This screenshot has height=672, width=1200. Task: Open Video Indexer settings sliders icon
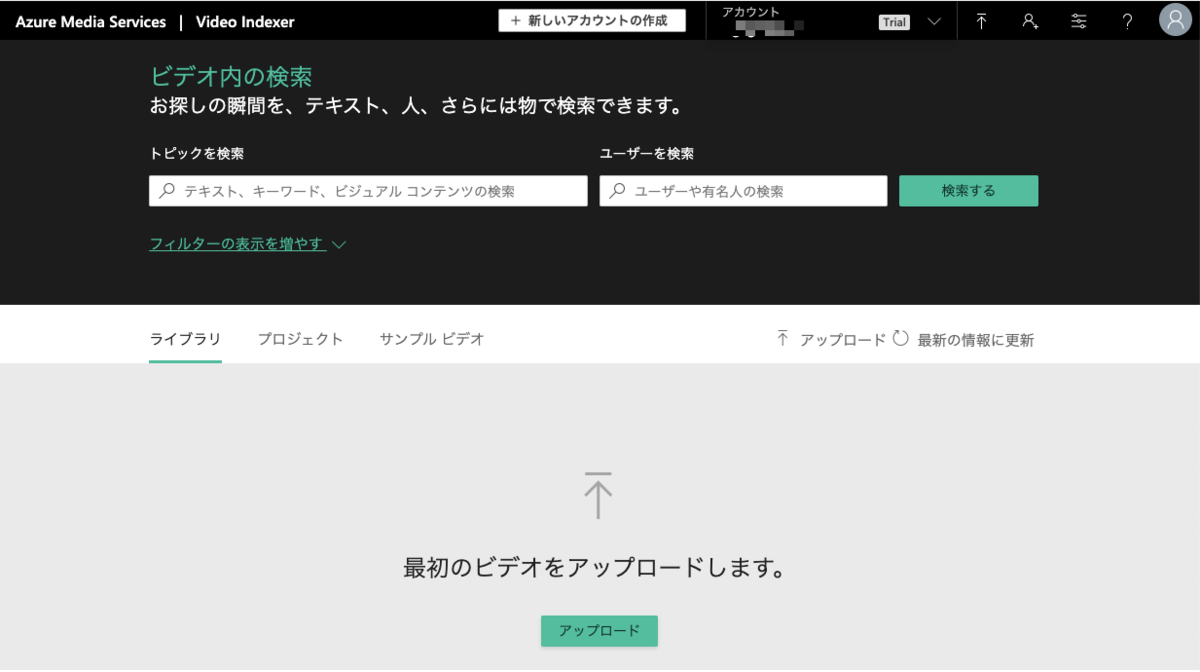click(1078, 20)
